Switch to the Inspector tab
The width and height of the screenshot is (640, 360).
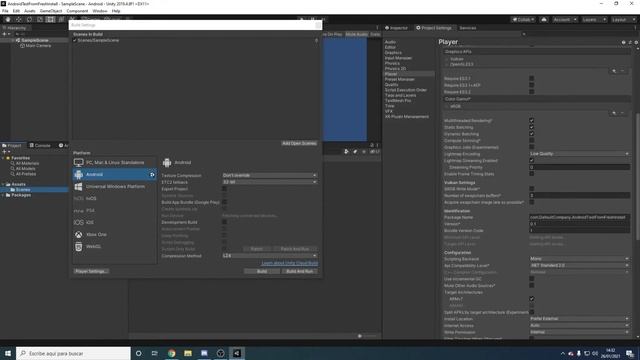click(x=396, y=28)
